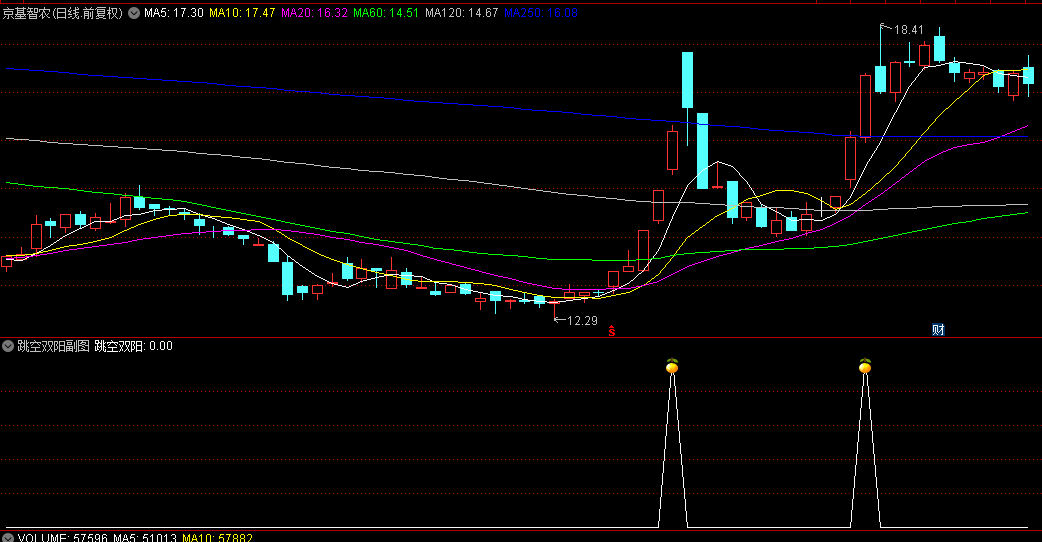Image resolution: width=1042 pixels, height=542 pixels.
Task: Click the tall cyan candlestick above the blue MA250 line
Action: click(687, 80)
